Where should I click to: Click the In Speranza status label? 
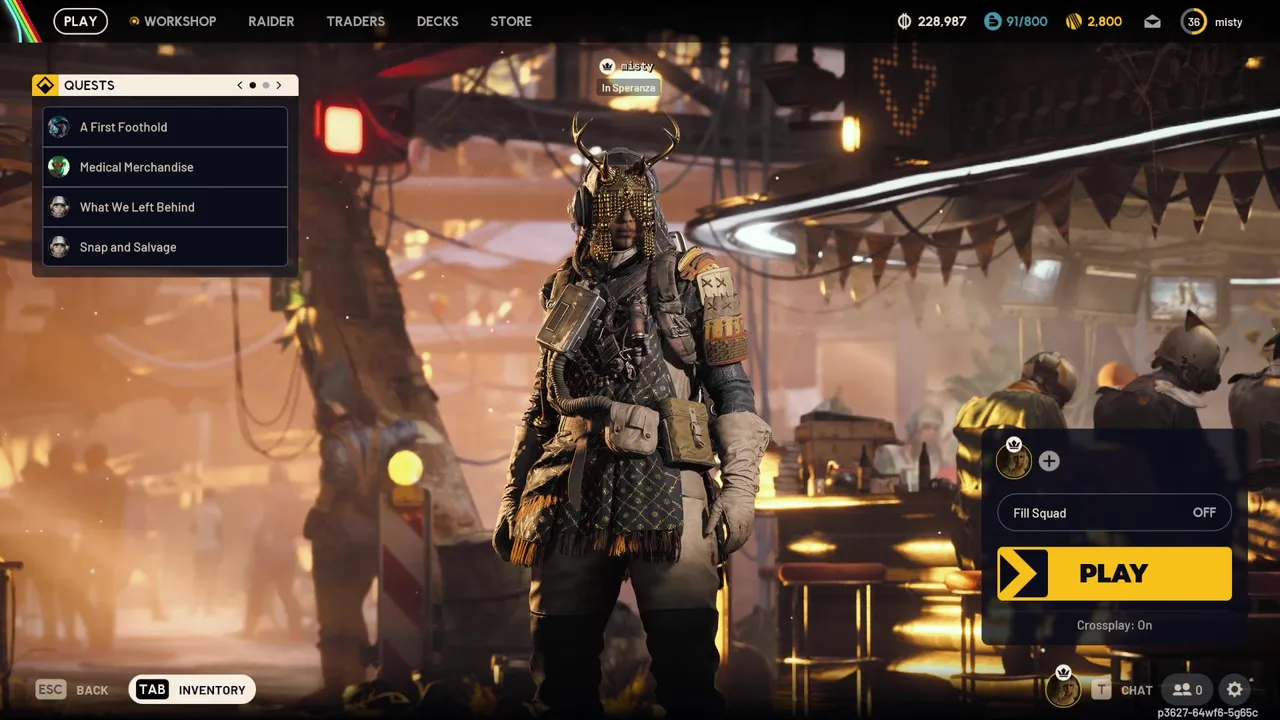[x=628, y=88]
